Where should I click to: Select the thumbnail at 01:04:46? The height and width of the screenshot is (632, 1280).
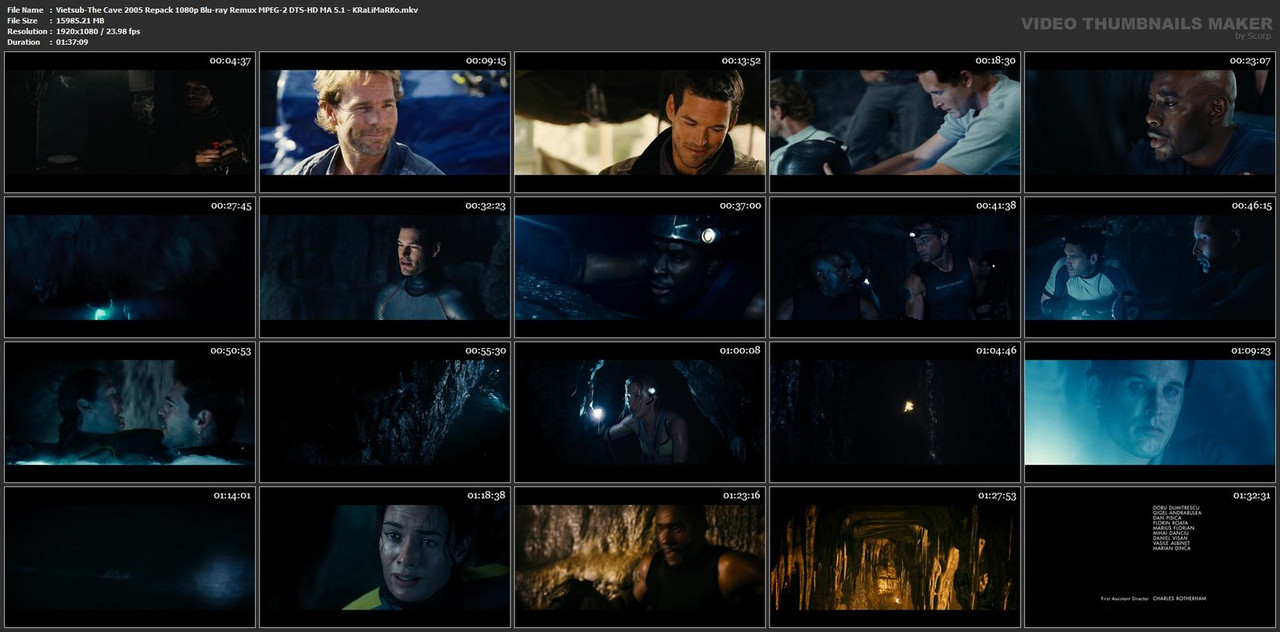[x=895, y=412]
